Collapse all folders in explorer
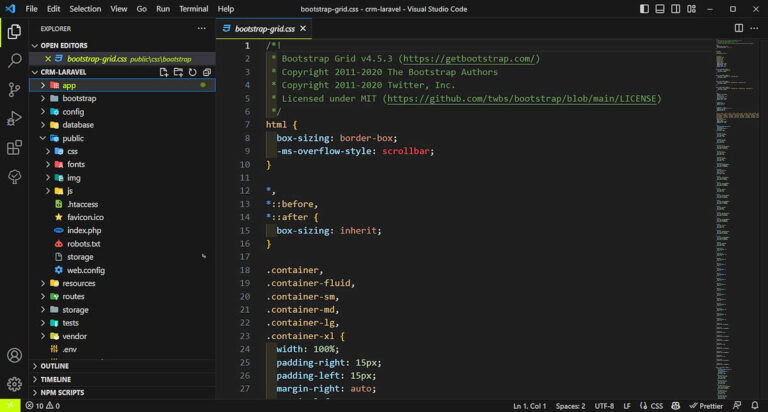The image size is (768, 412). (206, 72)
